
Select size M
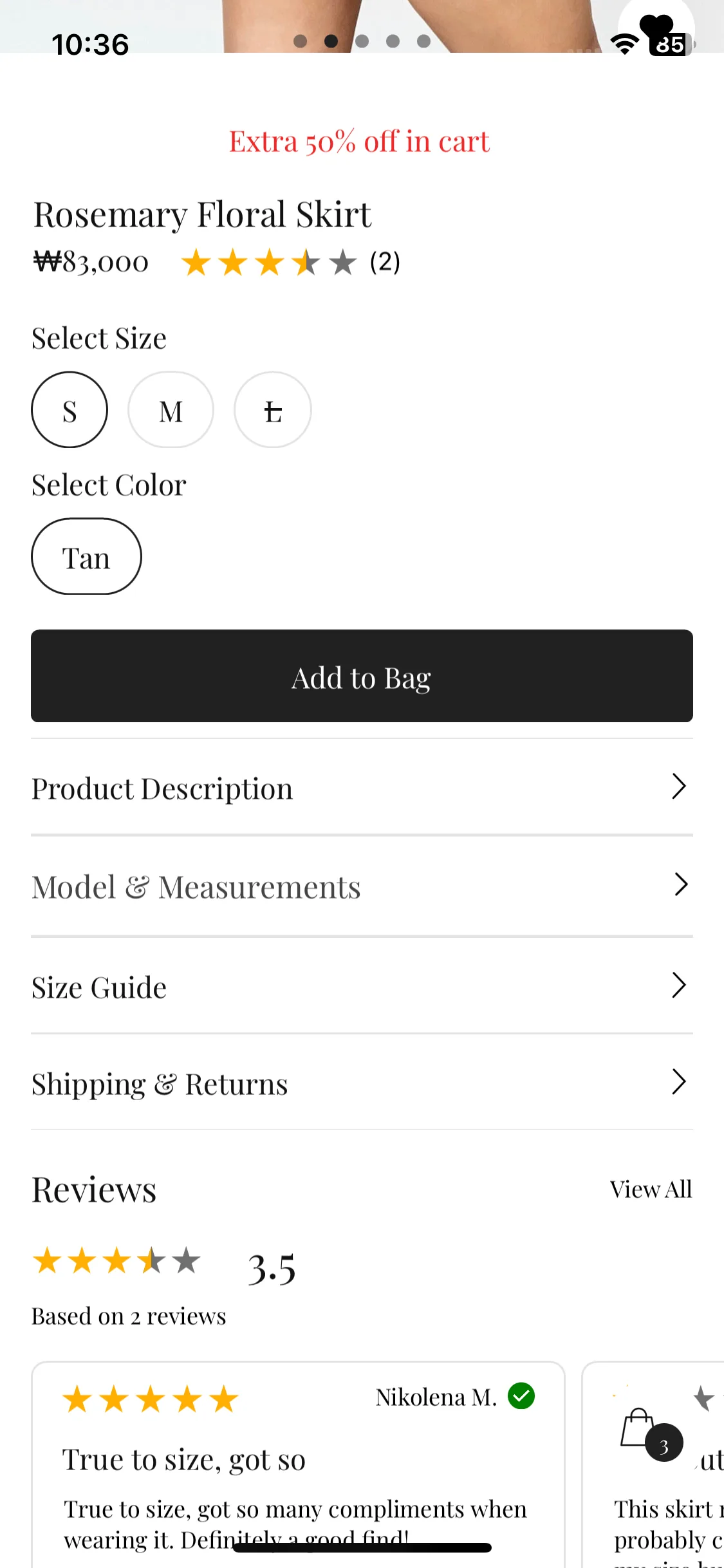[x=171, y=409]
